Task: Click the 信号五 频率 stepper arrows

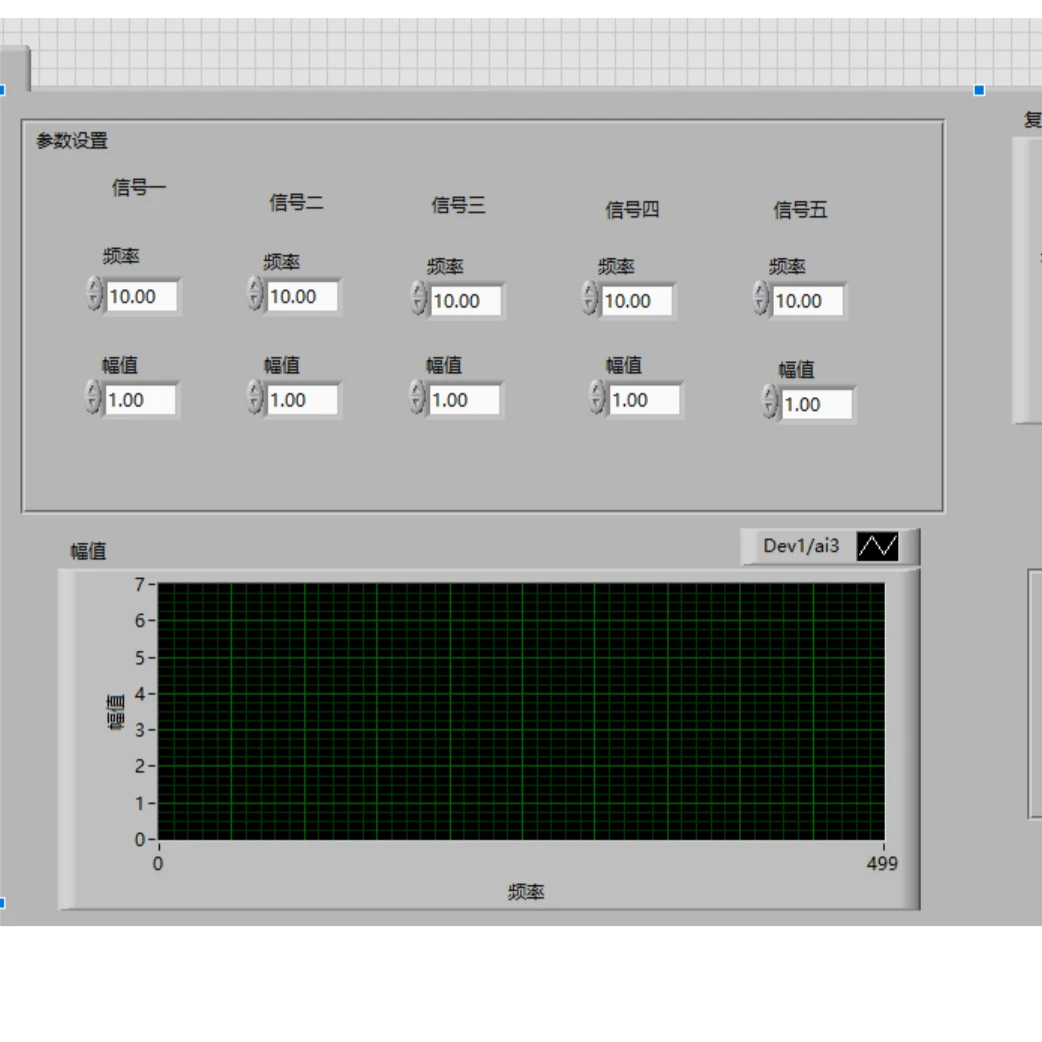Action: click(760, 298)
